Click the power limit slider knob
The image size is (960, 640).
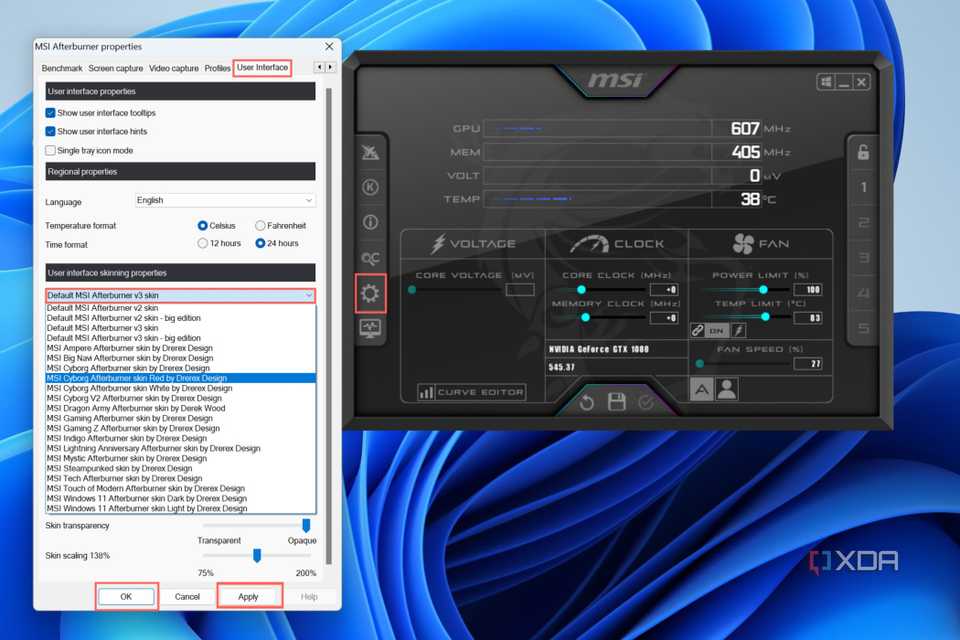(x=763, y=289)
